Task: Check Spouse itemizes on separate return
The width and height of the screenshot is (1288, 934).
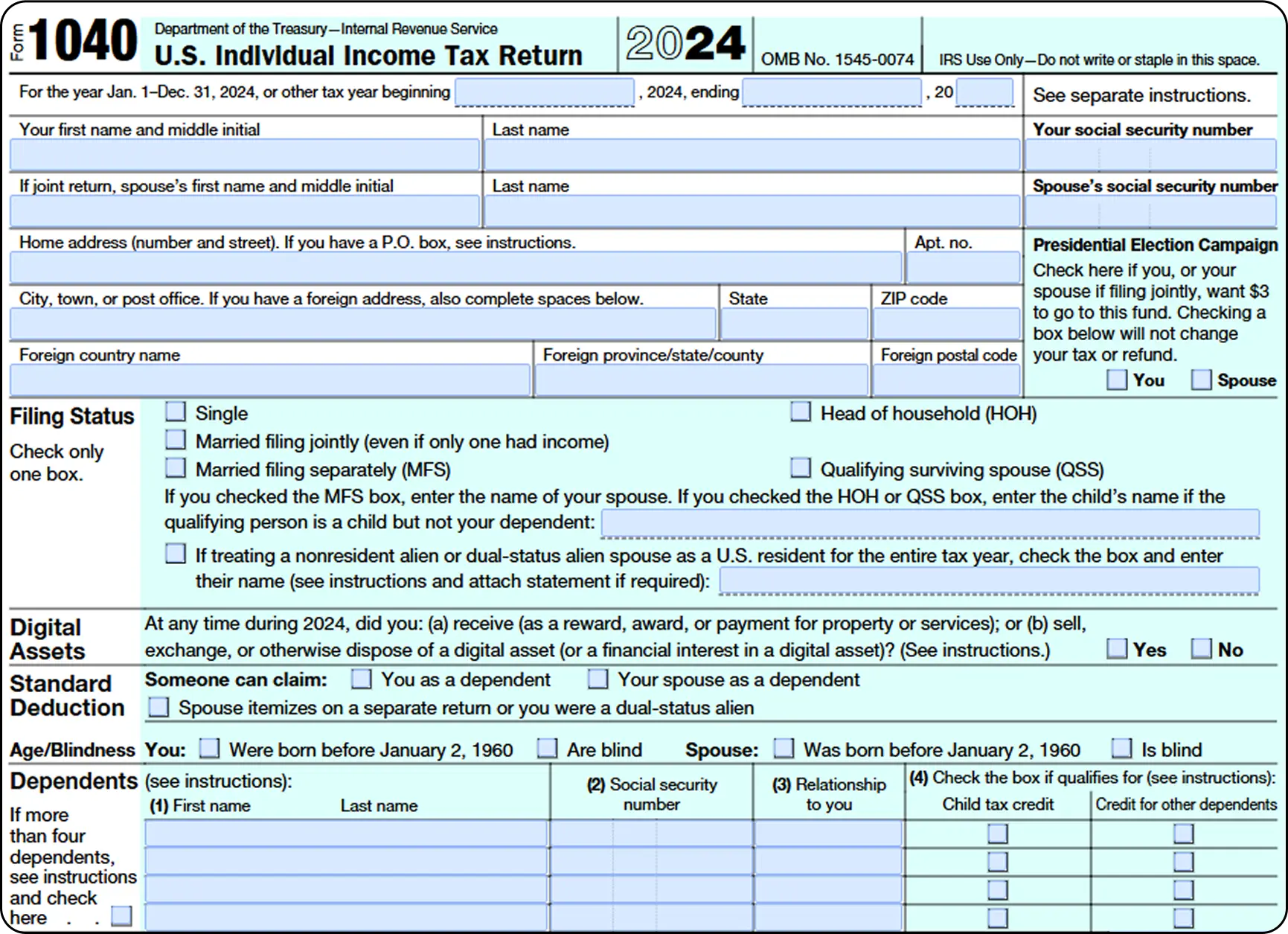Action: (x=158, y=706)
